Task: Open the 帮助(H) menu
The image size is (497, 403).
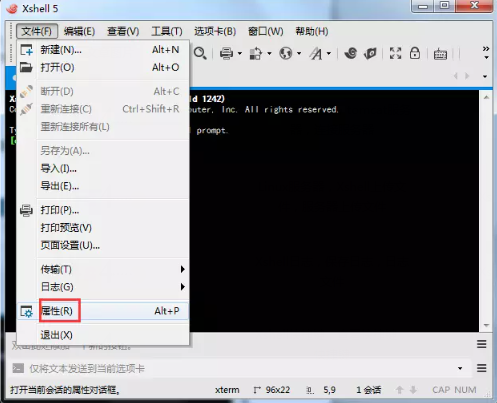Action: 312,31
